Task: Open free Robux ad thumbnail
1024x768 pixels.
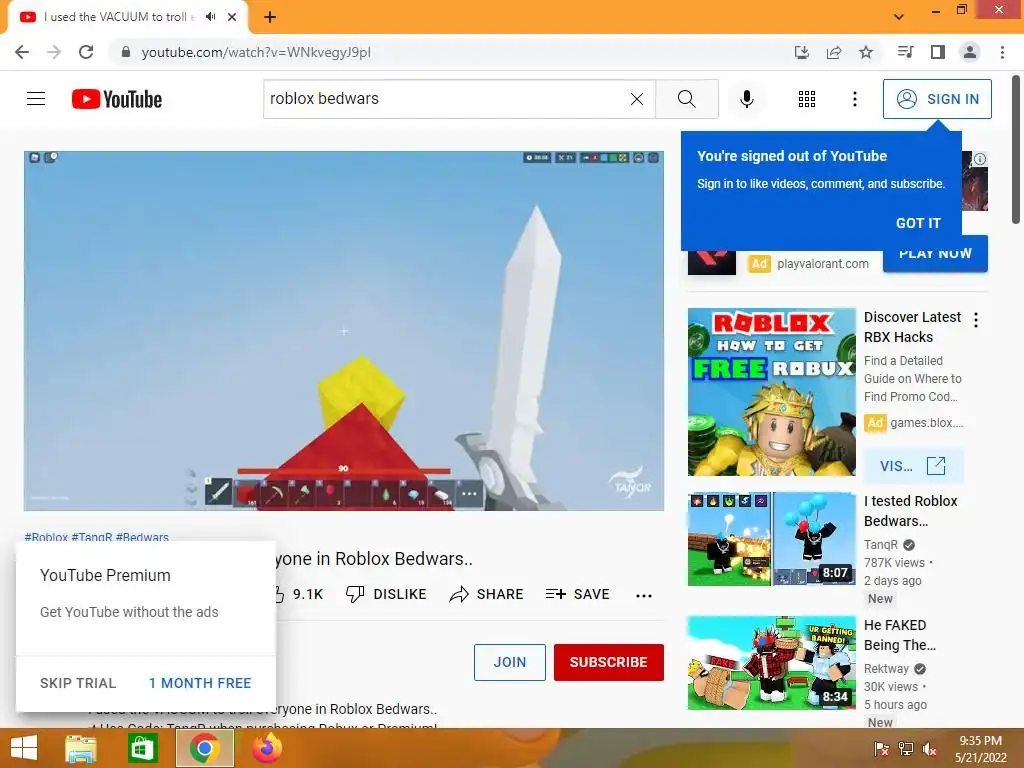Action: (772, 392)
